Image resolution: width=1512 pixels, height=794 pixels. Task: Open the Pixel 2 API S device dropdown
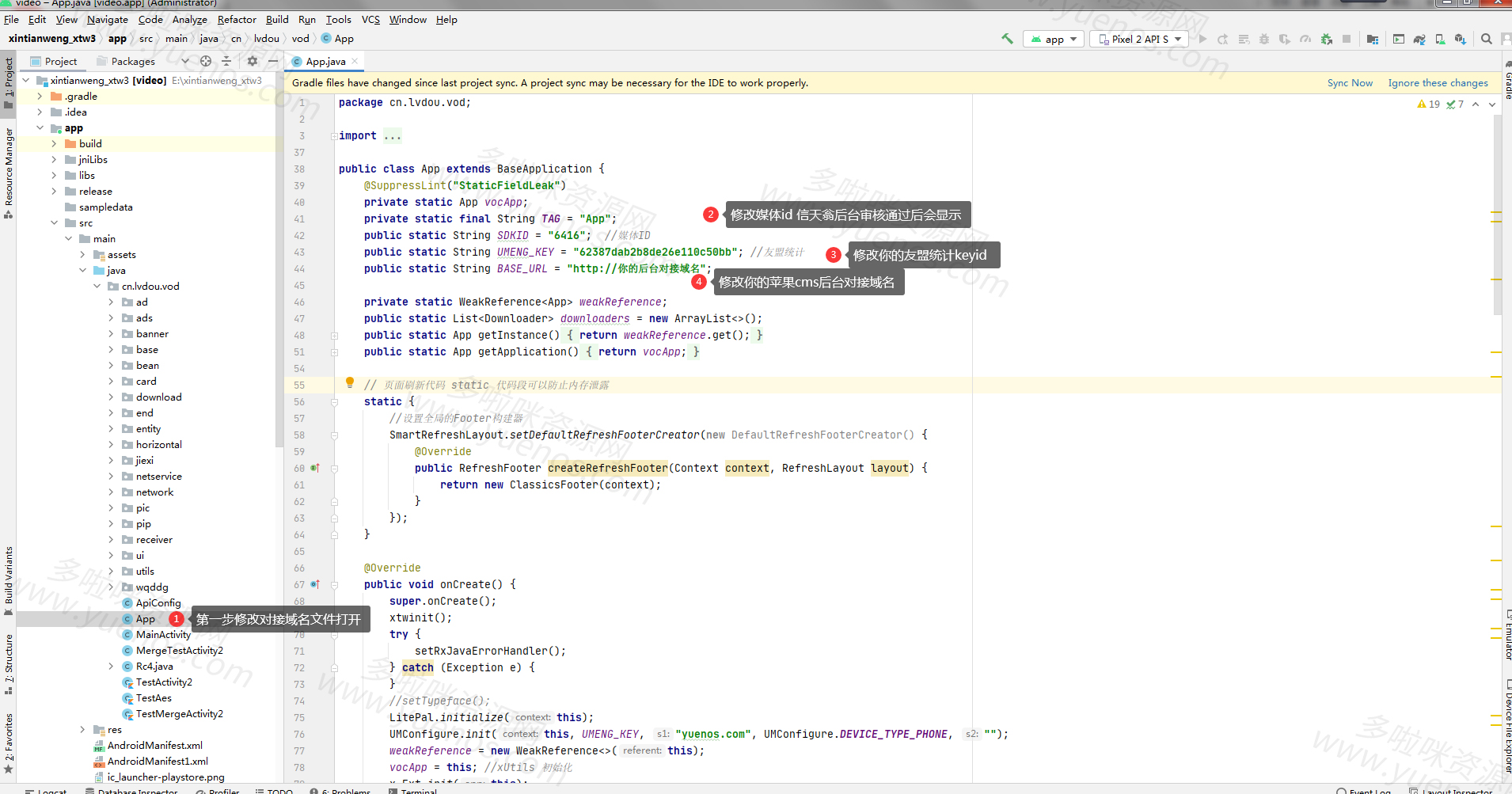click(x=1139, y=39)
